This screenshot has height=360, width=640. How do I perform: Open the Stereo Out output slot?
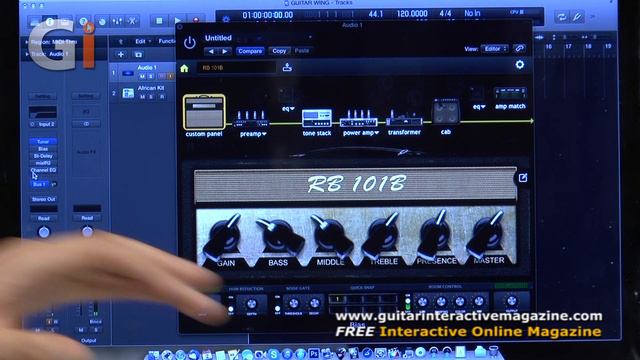tap(44, 199)
